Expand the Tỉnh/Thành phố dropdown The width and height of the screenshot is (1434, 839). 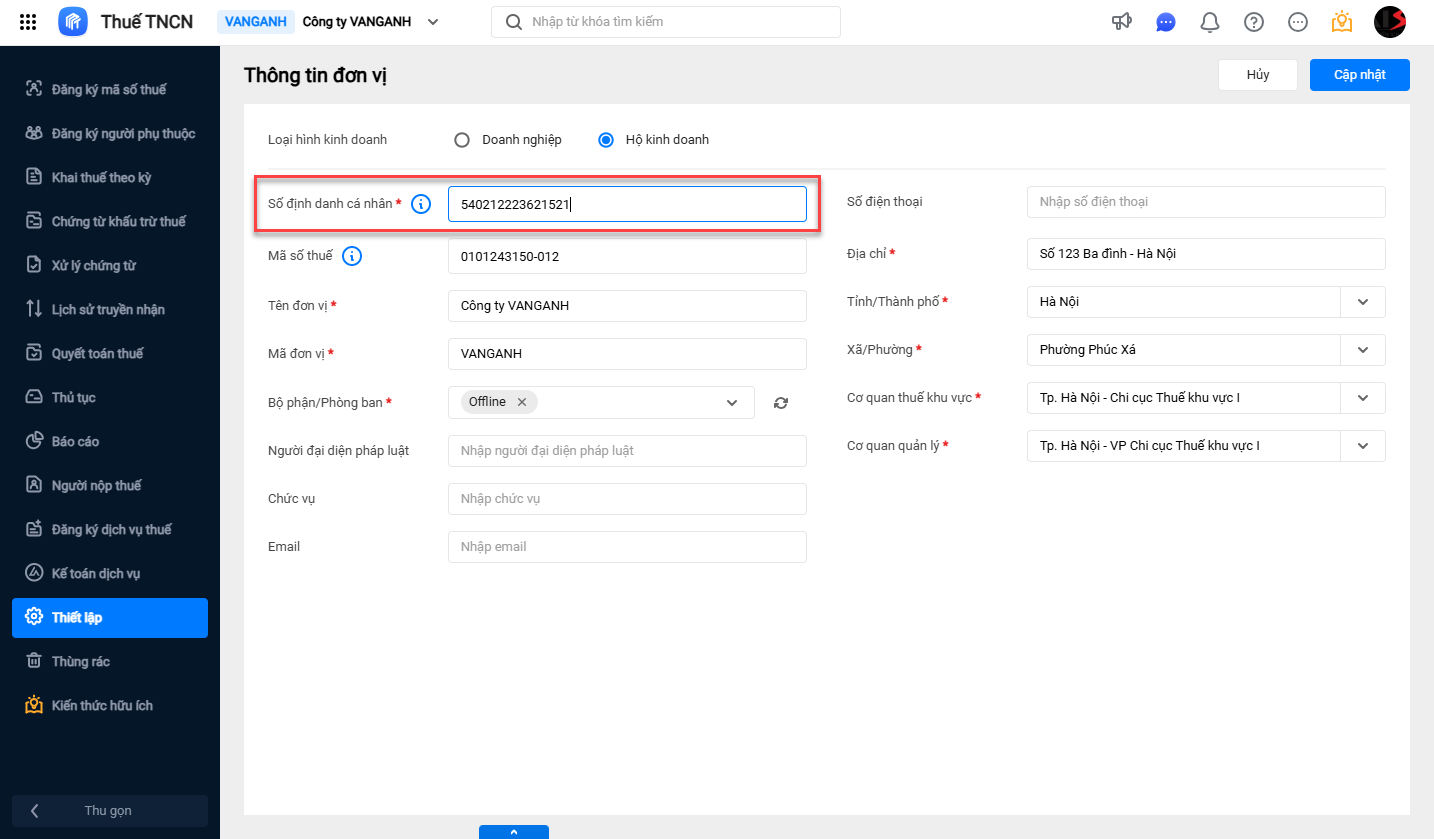[1362, 302]
